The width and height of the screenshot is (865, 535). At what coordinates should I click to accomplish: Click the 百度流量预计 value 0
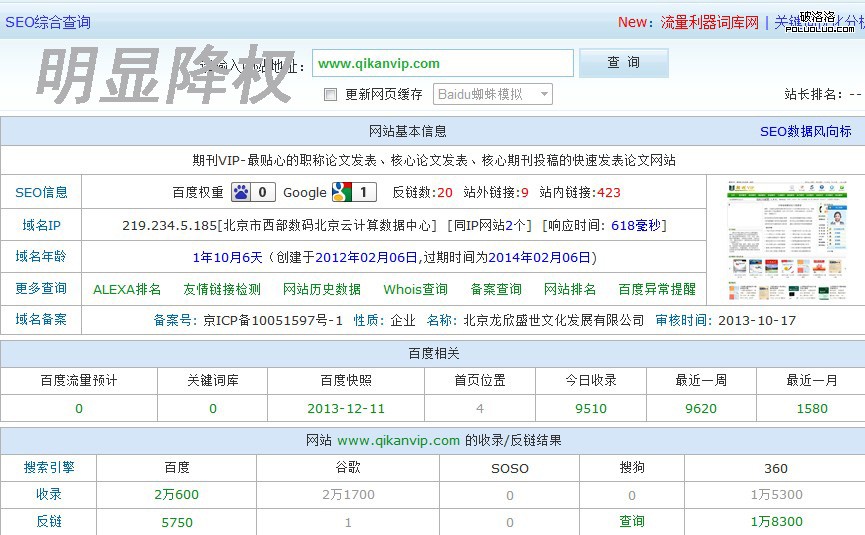(79, 409)
